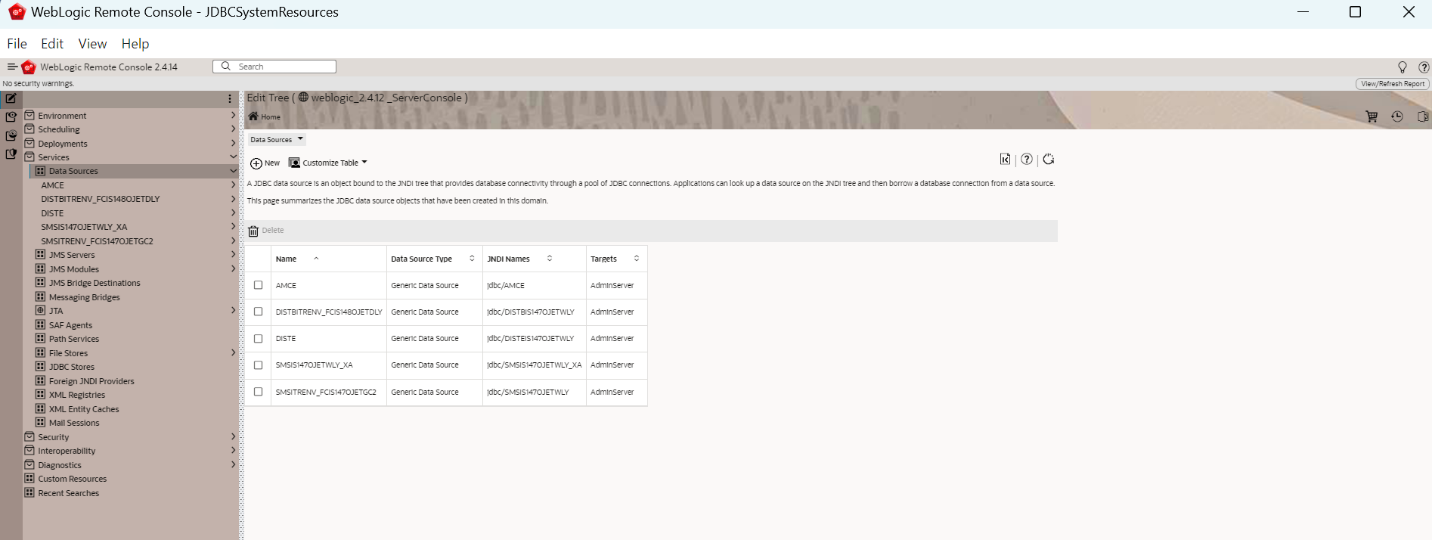Open the Data Sources breadcrumb dropdown
The width and height of the screenshot is (1432, 540).
(x=277, y=140)
